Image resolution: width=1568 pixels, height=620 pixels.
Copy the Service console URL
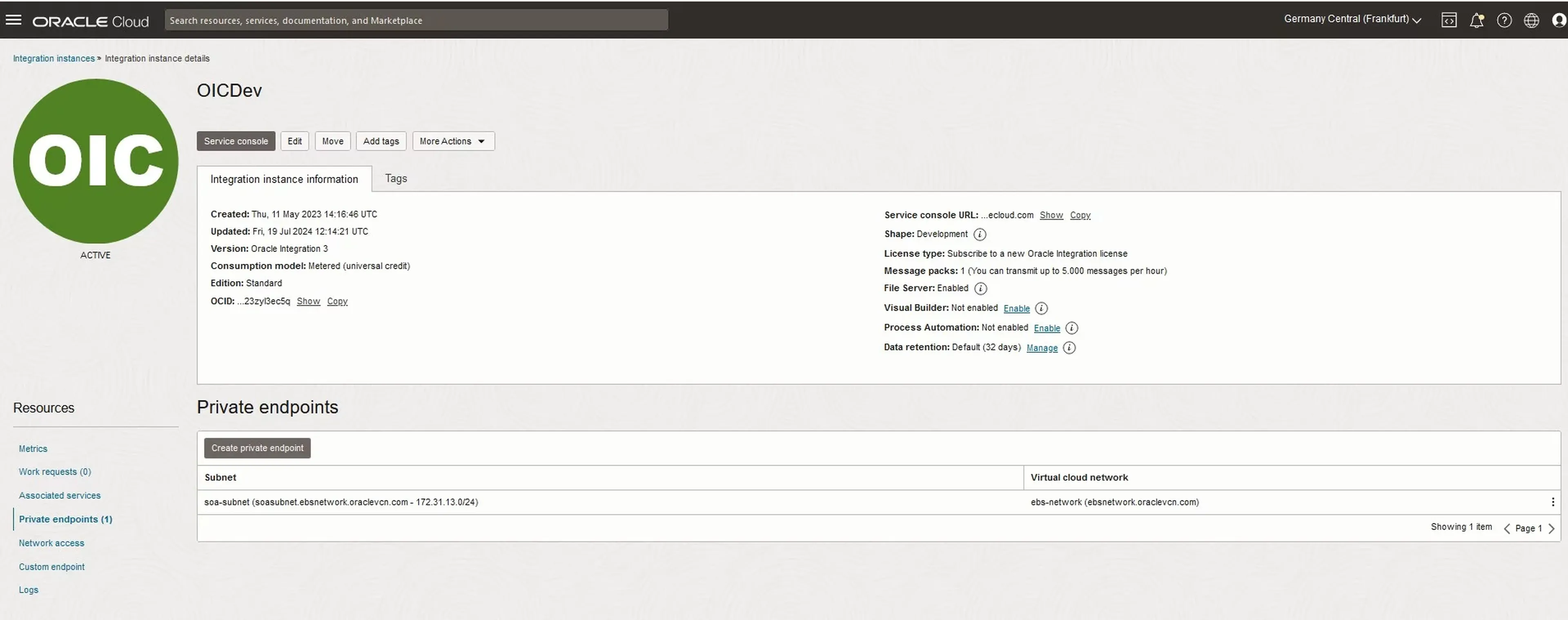click(1080, 215)
